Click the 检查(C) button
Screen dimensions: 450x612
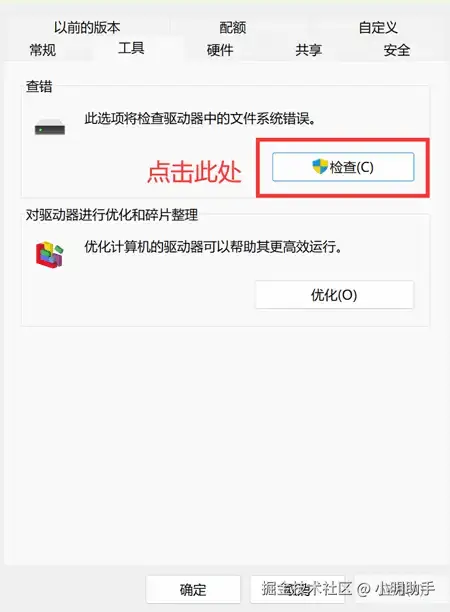343,167
